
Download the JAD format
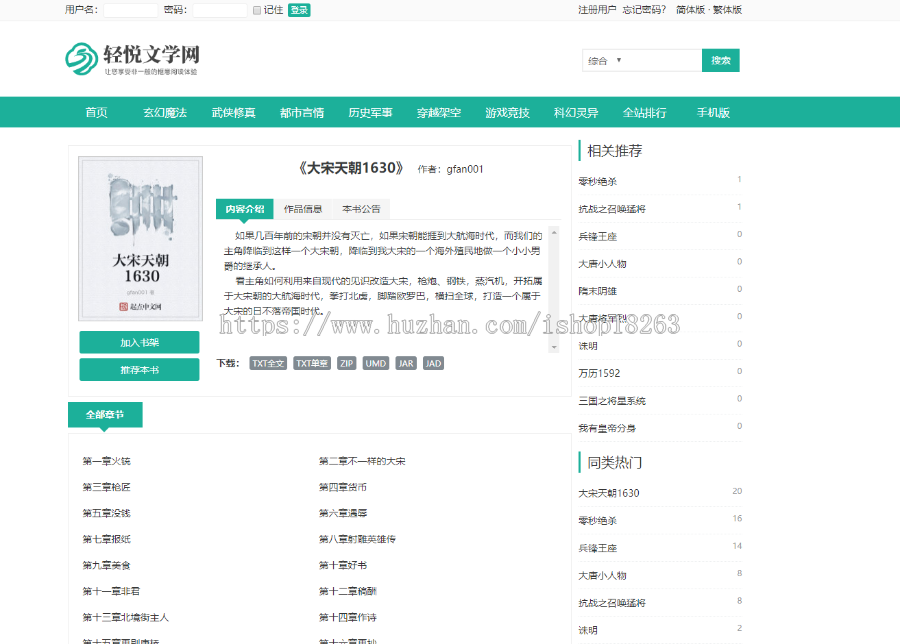[x=432, y=363]
